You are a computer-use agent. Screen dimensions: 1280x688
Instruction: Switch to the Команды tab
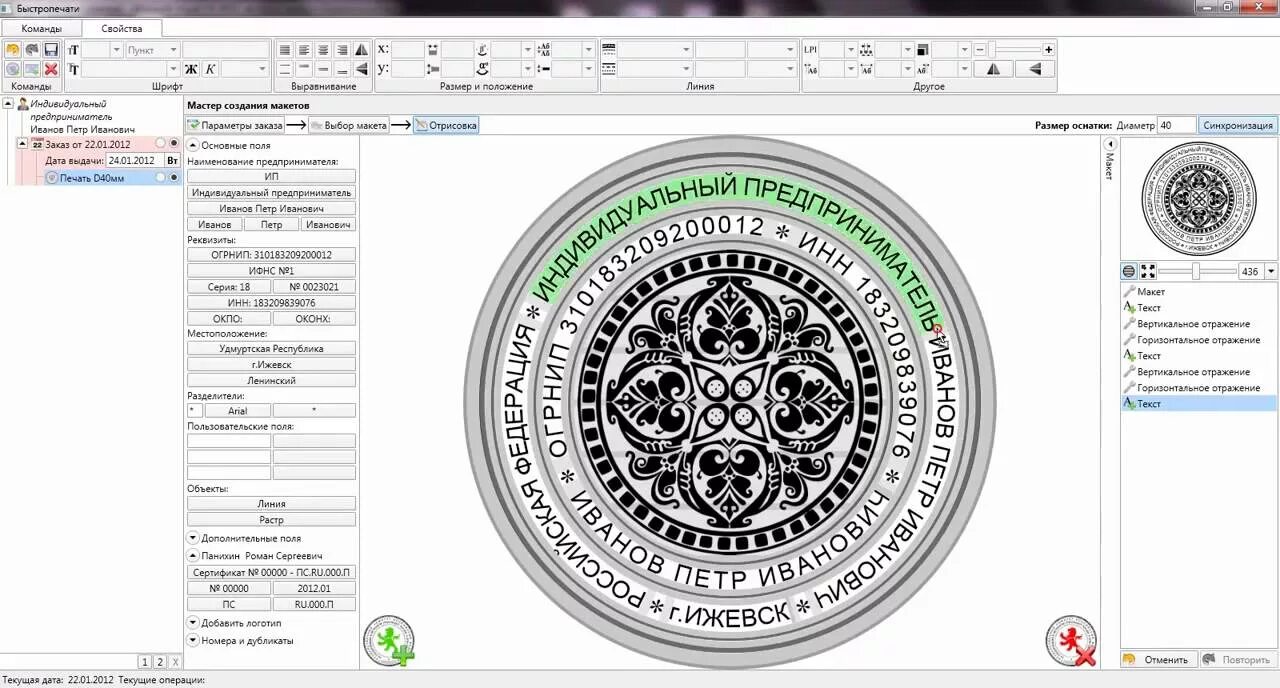41,28
